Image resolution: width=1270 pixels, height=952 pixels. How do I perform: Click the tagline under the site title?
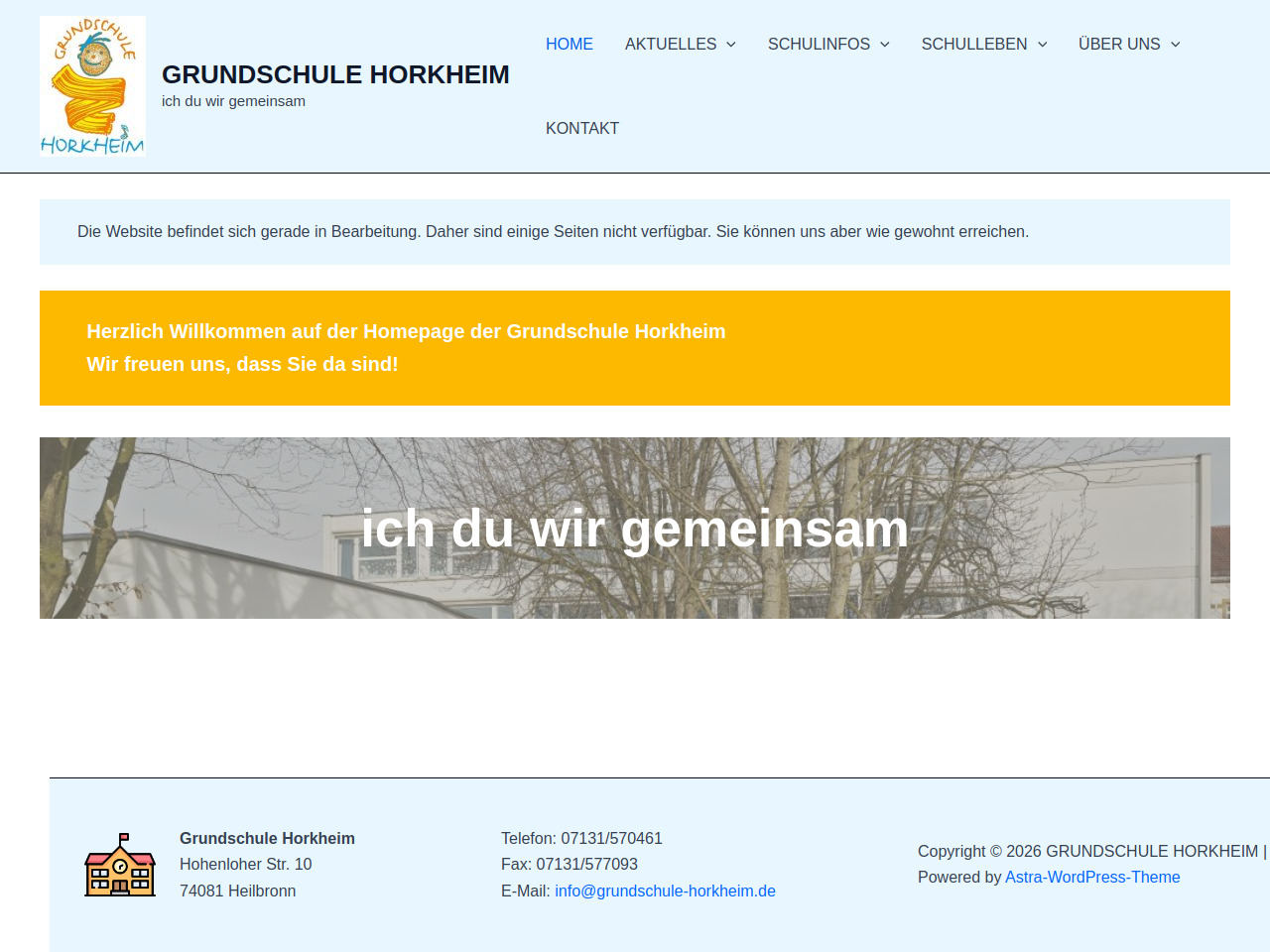(233, 101)
